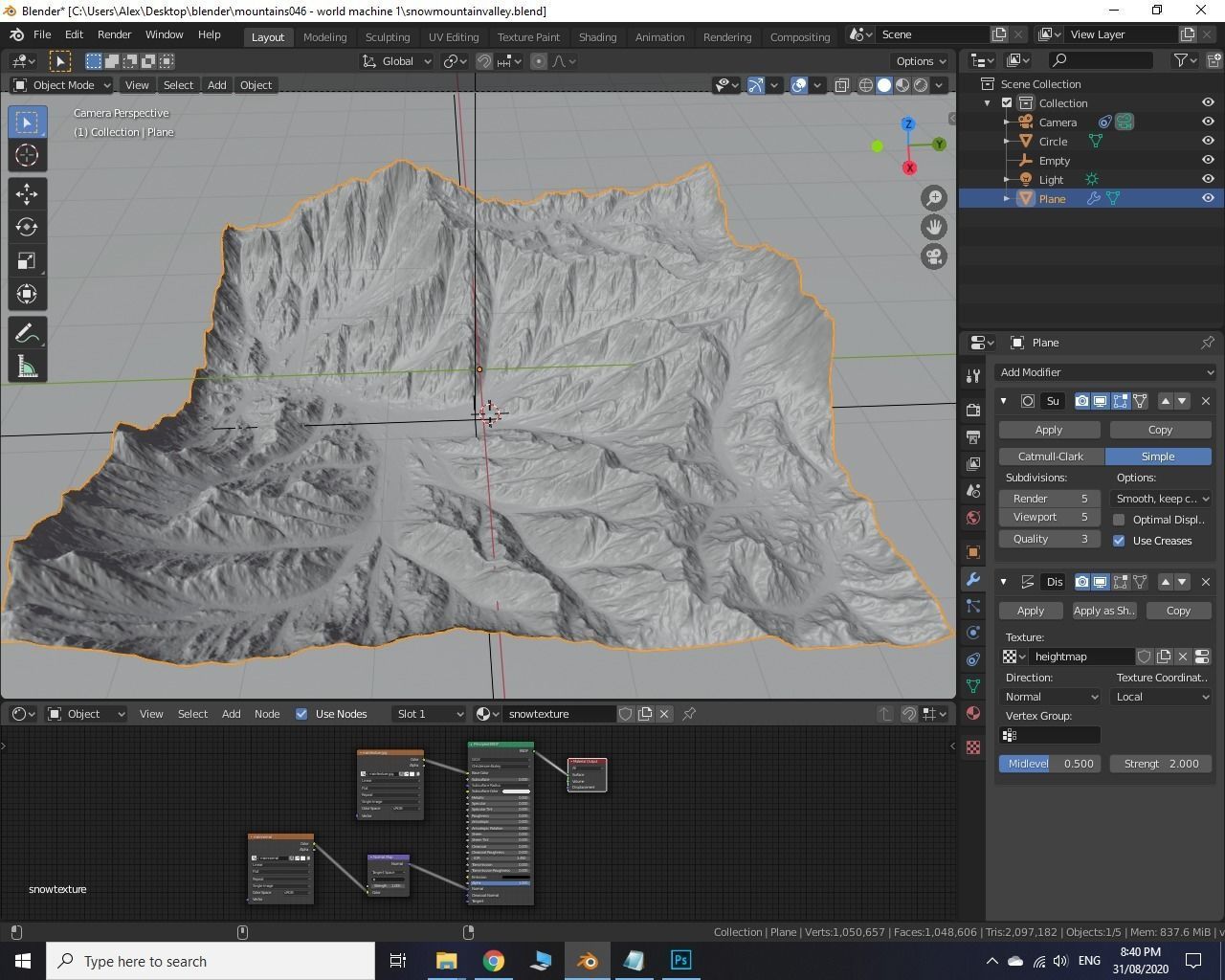
Task: Switch to wireframe viewport shading
Action: pos(866,85)
